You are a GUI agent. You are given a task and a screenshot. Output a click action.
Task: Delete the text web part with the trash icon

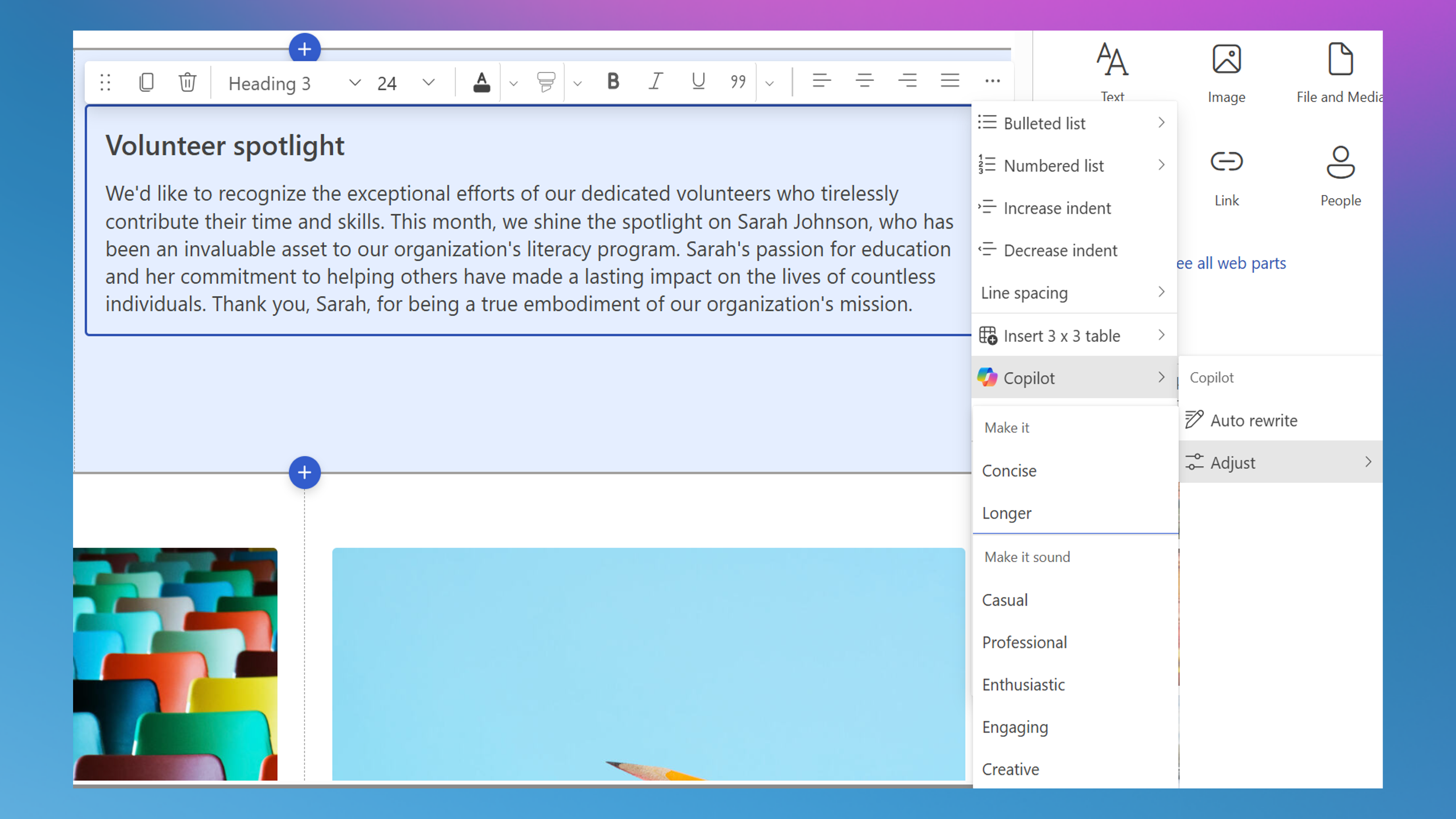pyautogui.click(x=187, y=82)
